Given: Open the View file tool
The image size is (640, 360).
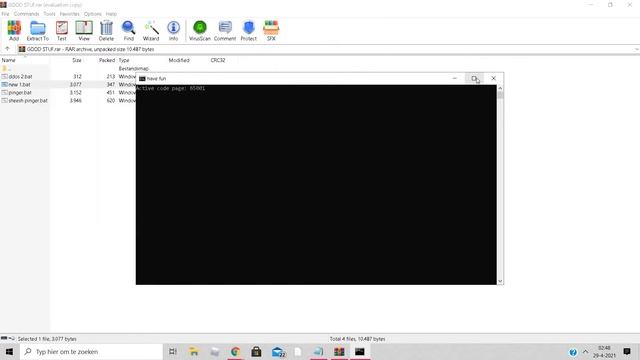Looking at the screenshot, I should 84,31.
